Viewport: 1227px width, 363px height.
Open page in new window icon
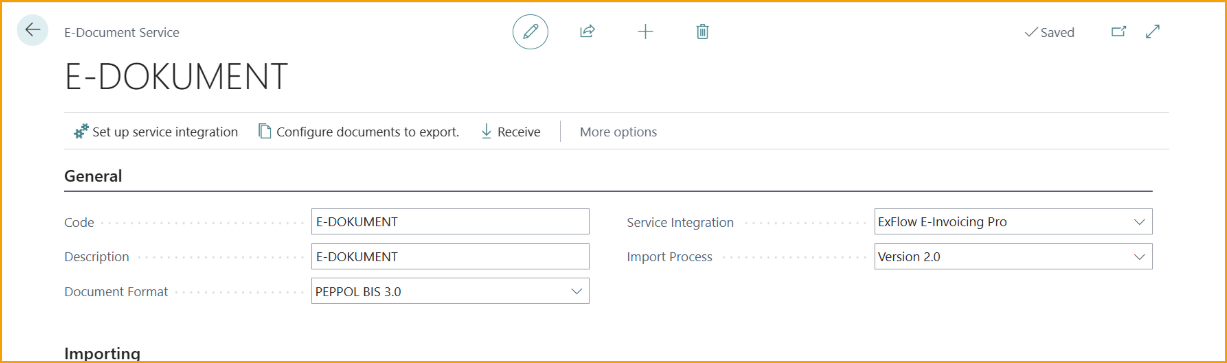[x=1119, y=32]
